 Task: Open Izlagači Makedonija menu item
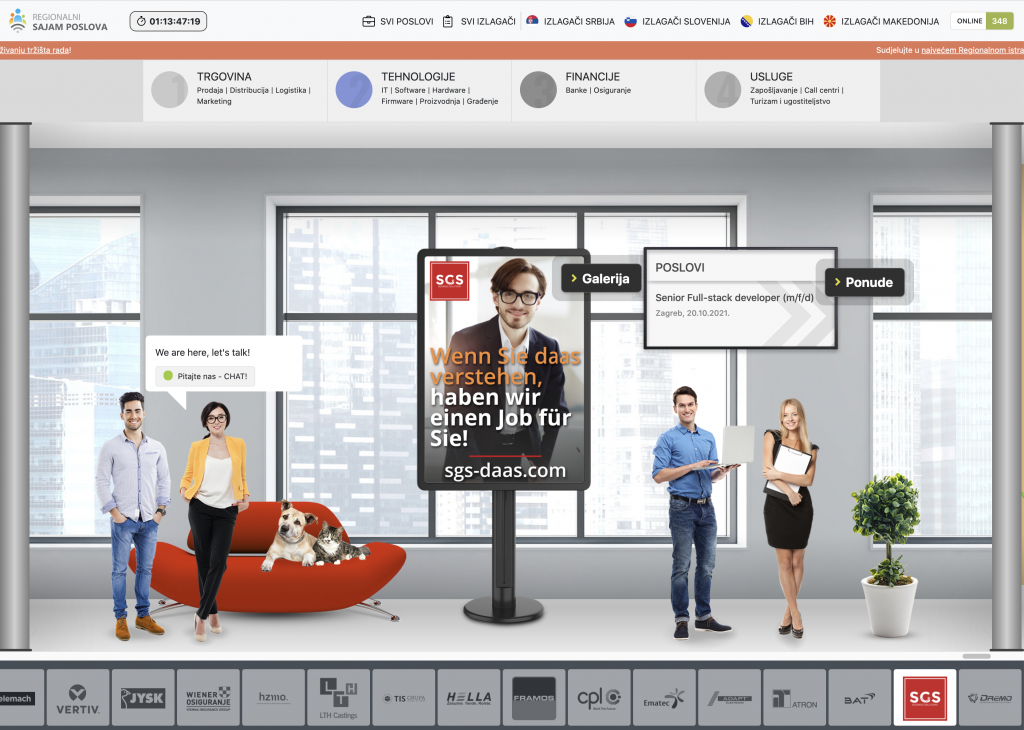882,22
